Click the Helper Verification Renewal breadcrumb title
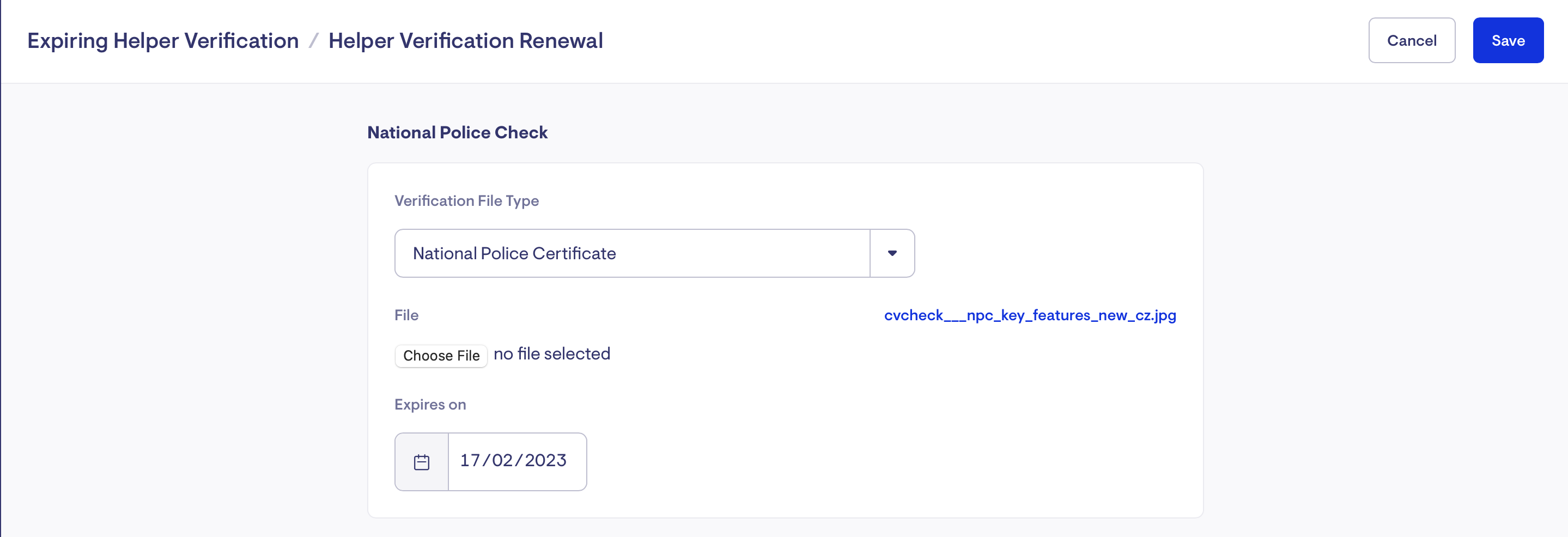1568x537 pixels. point(465,41)
